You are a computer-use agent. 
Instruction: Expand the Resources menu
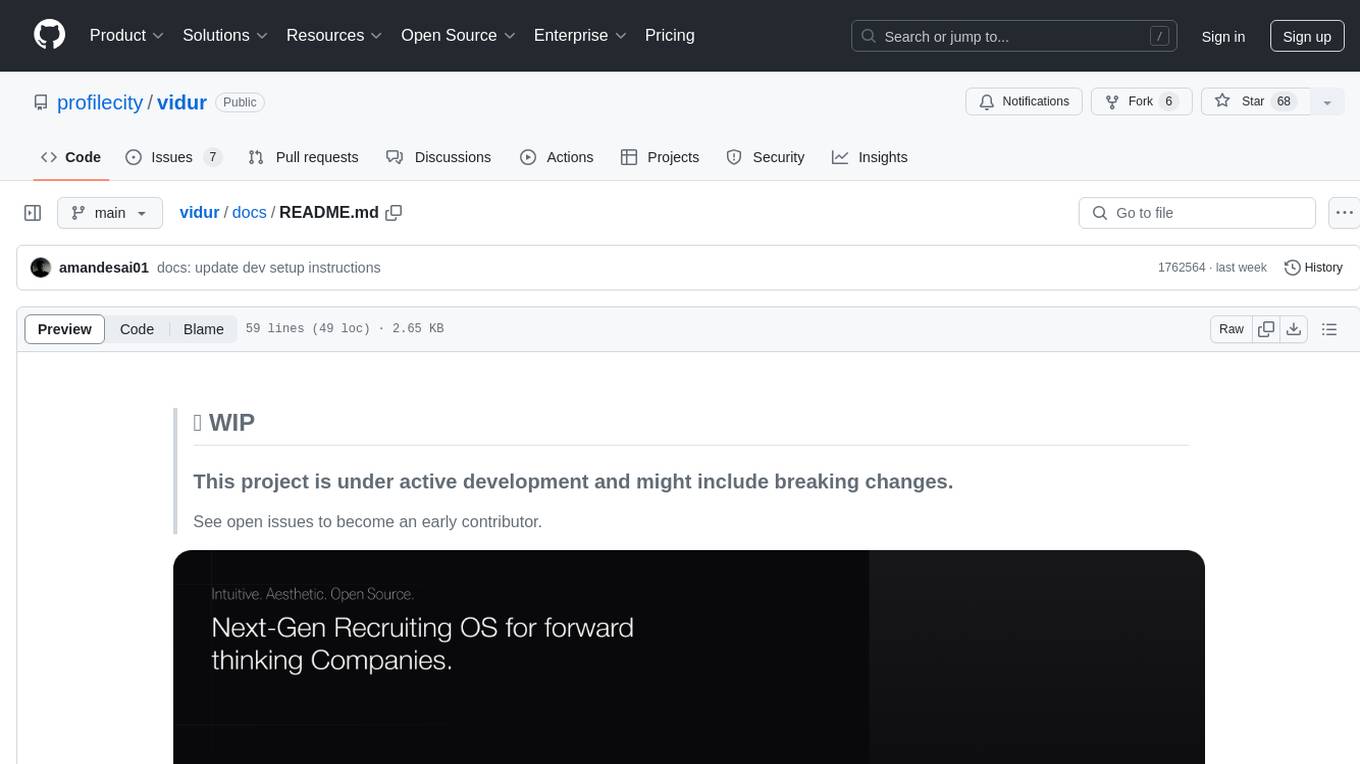(334, 35)
